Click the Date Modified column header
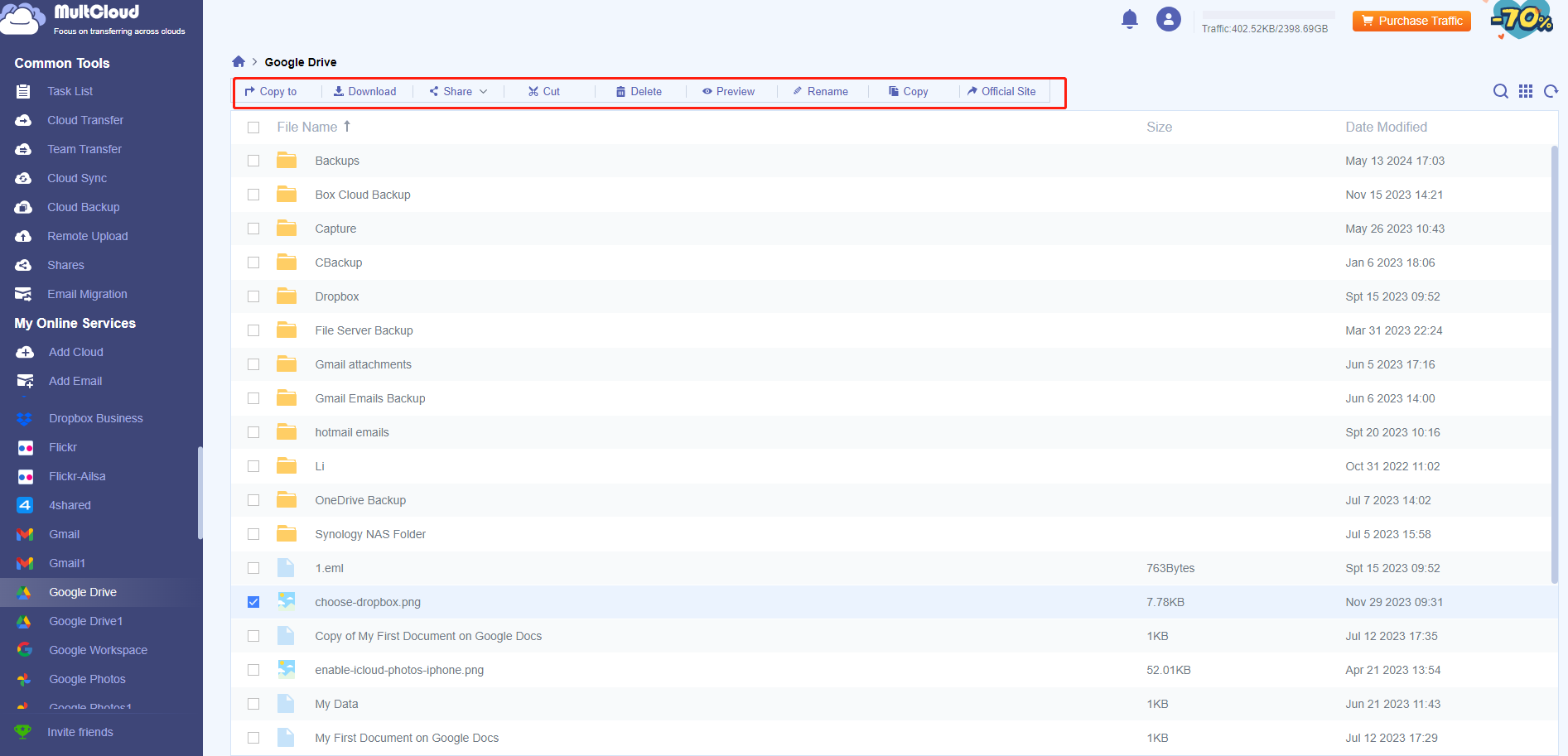Image resolution: width=1568 pixels, height=756 pixels. [1386, 127]
